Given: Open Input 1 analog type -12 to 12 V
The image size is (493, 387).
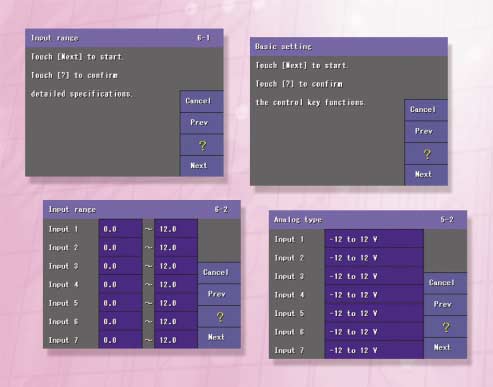Looking at the screenshot, I should (x=374, y=239).
